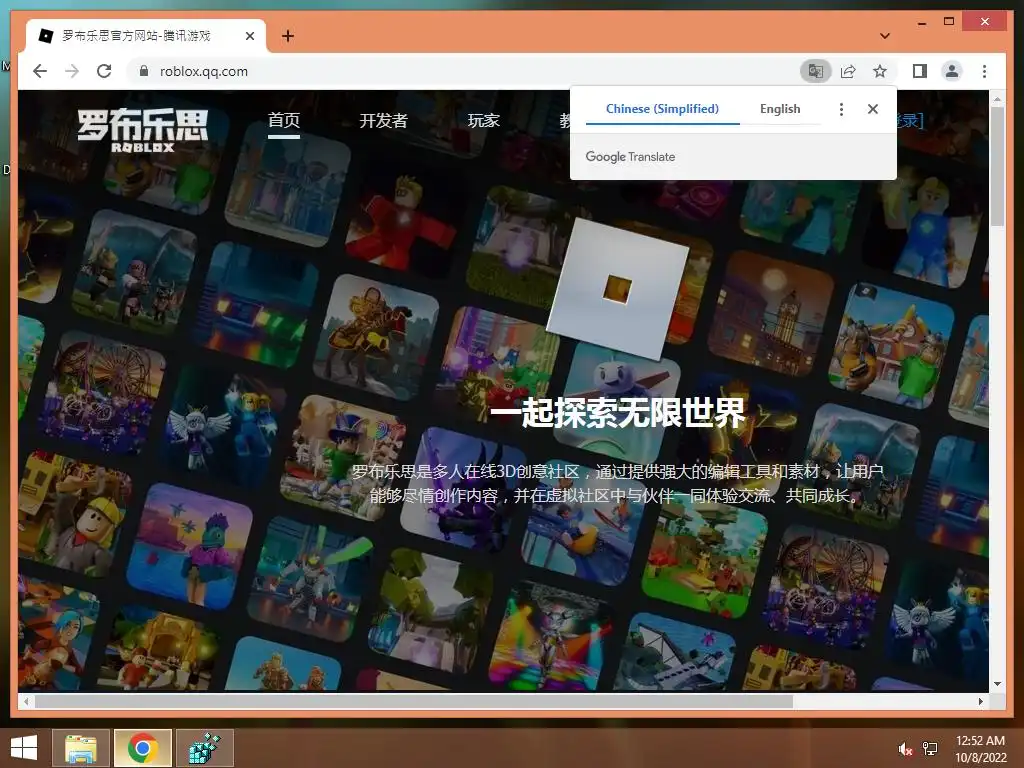Image resolution: width=1024 pixels, height=768 pixels.
Task: Close the Google Translate popup
Action: coord(872,109)
